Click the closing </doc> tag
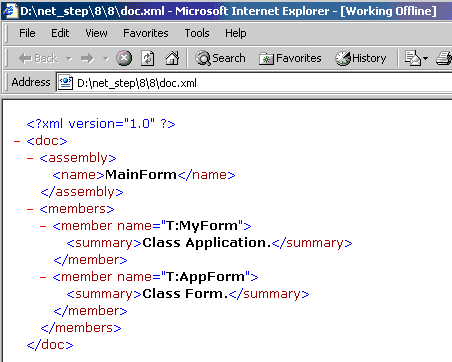Image resolution: width=452 pixels, height=362 pixels. click(x=50, y=345)
